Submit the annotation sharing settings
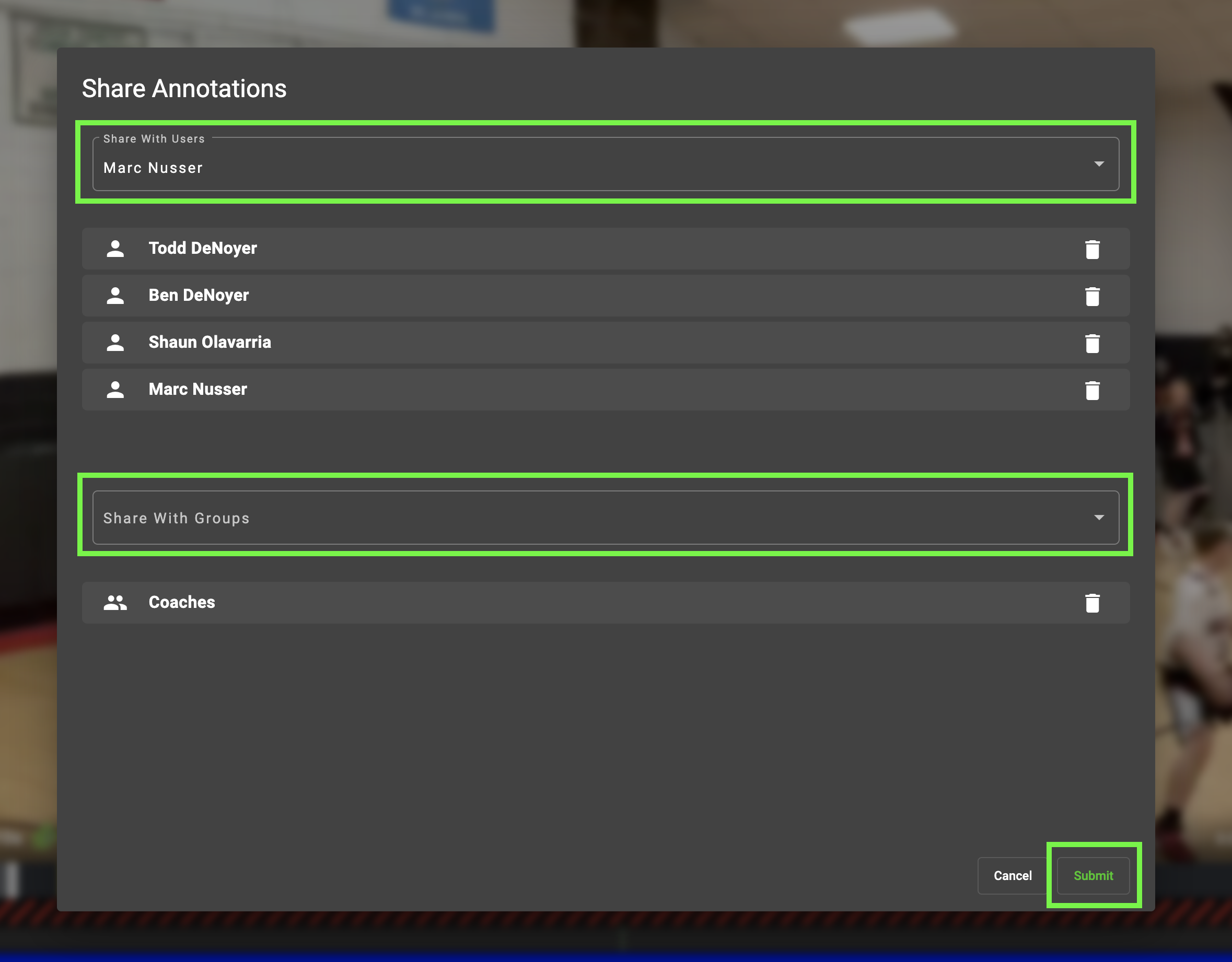The image size is (1232, 962). (1092, 875)
